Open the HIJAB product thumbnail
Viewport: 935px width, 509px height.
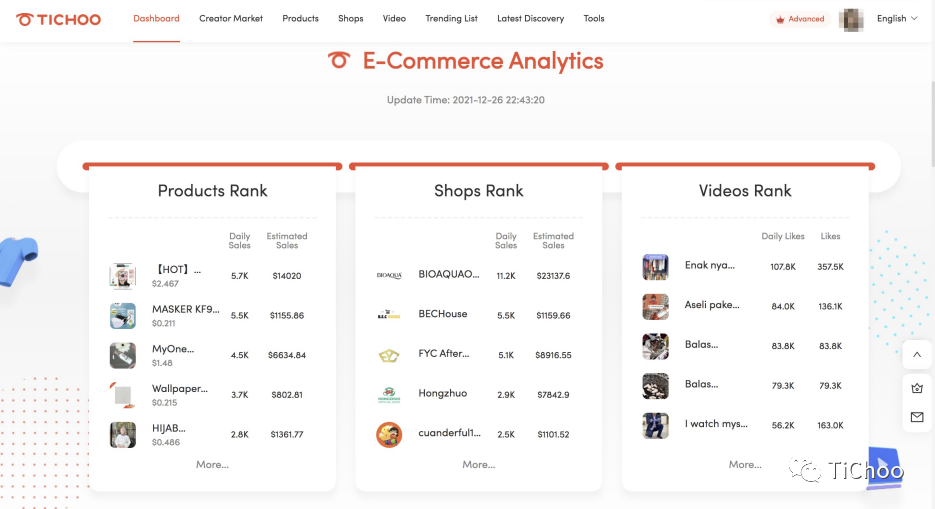click(x=123, y=434)
